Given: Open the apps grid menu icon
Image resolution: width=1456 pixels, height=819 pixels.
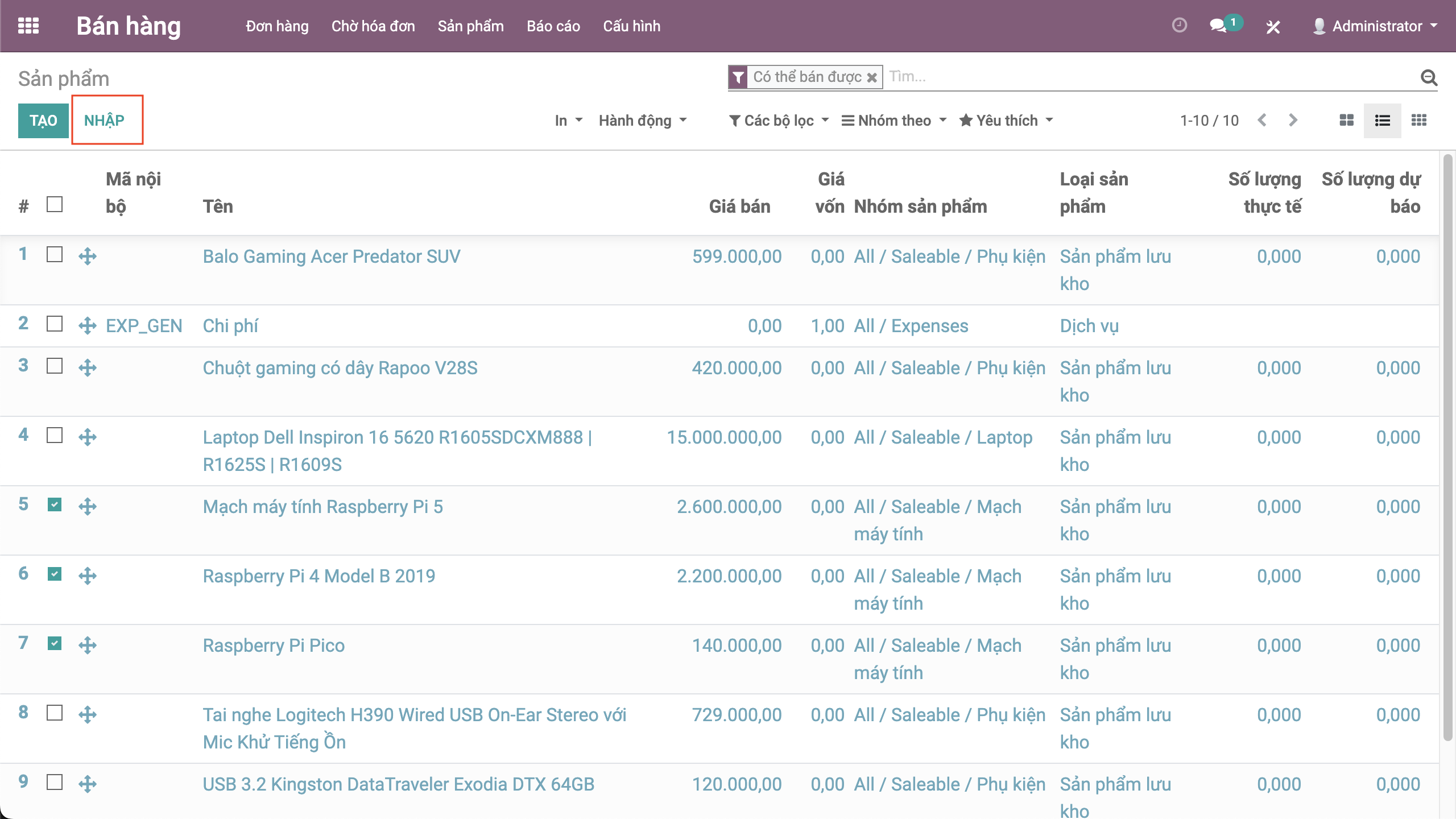Looking at the screenshot, I should pos(28,26).
